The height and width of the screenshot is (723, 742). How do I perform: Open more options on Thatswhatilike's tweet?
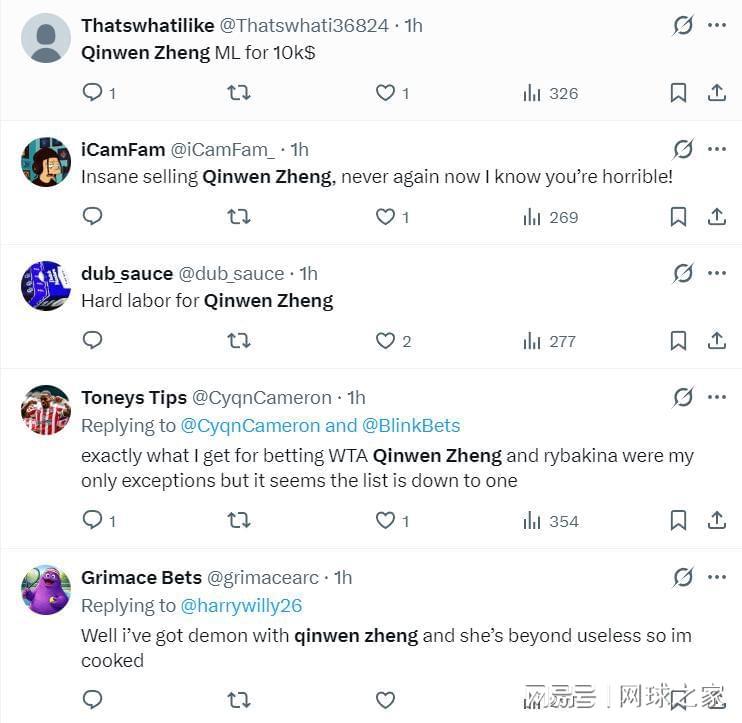pyautogui.click(x=716, y=25)
